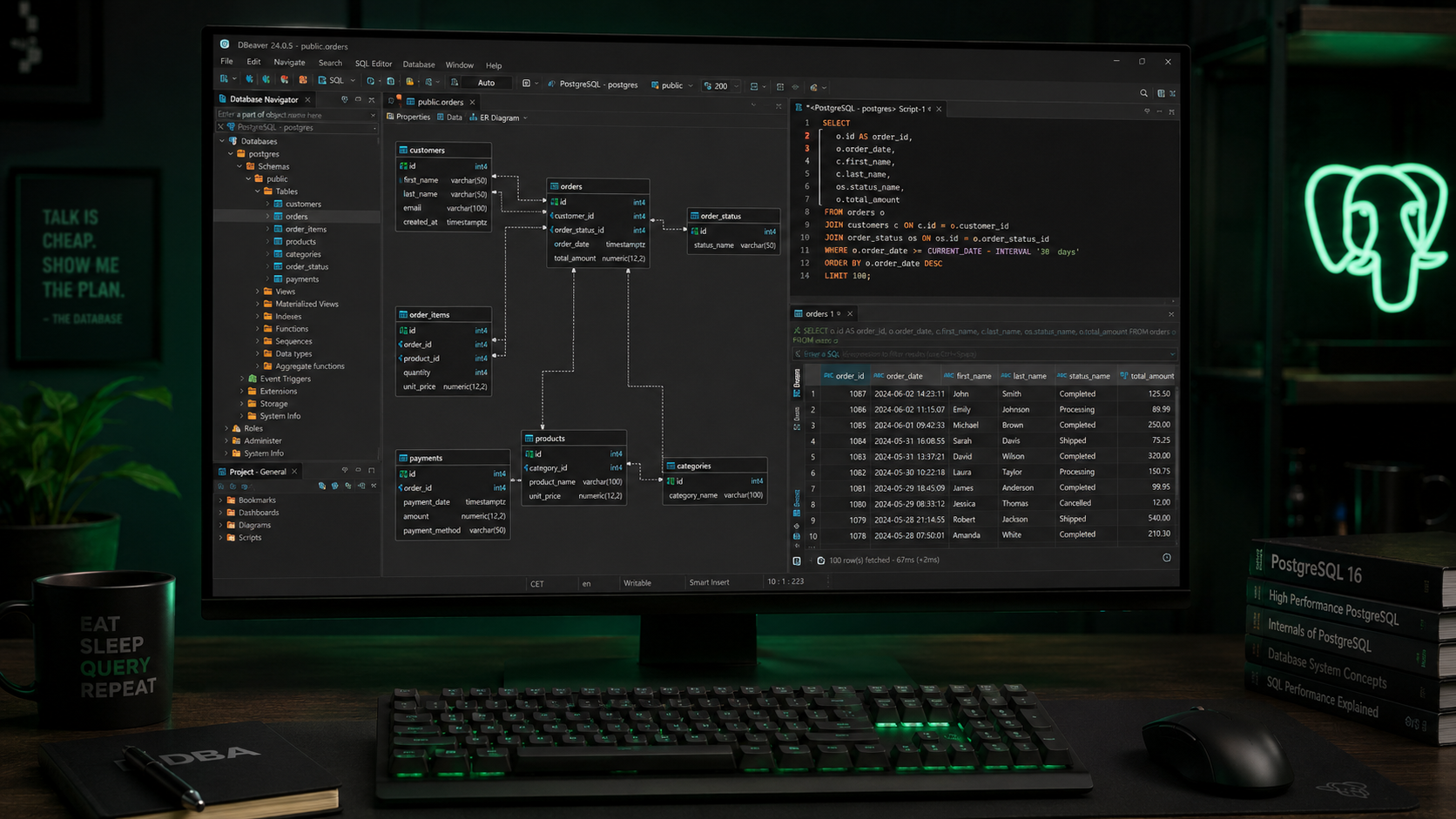Click the orange rollback icon in toolbar
1456x819 pixels.
click(x=302, y=79)
